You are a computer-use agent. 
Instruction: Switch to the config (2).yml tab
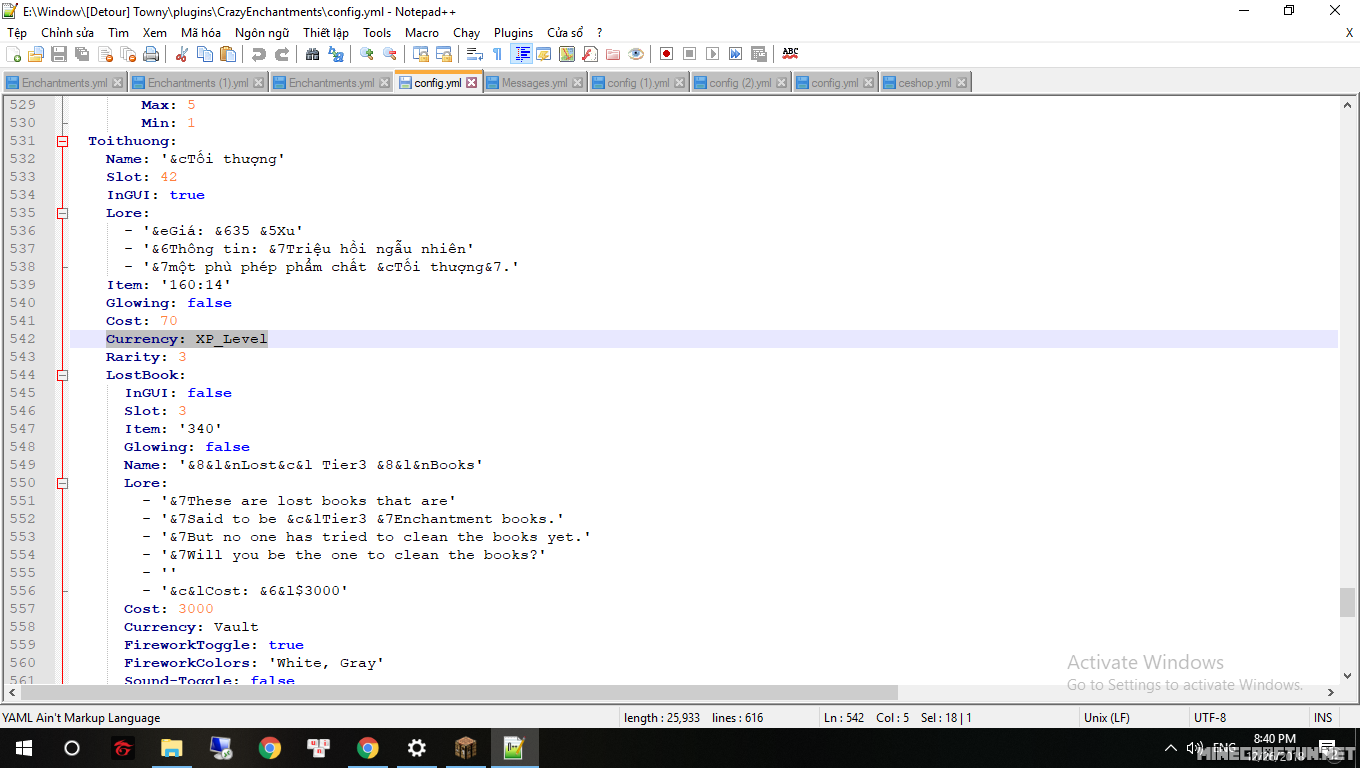(740, 83)
